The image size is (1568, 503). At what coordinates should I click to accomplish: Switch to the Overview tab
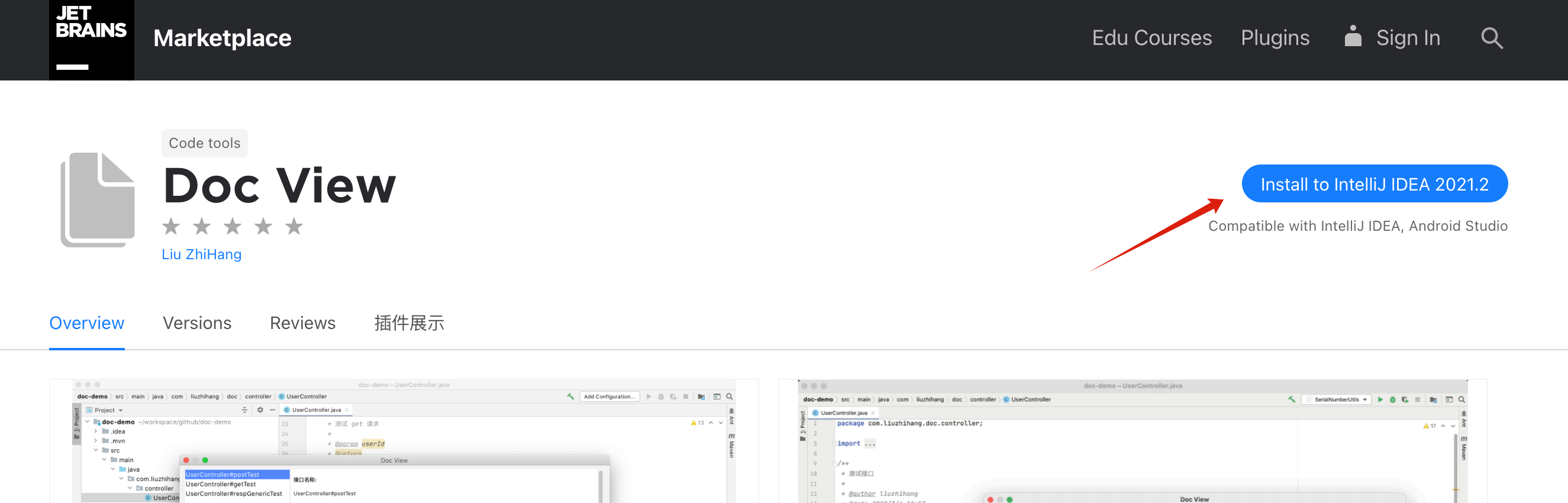click(86, 323)
